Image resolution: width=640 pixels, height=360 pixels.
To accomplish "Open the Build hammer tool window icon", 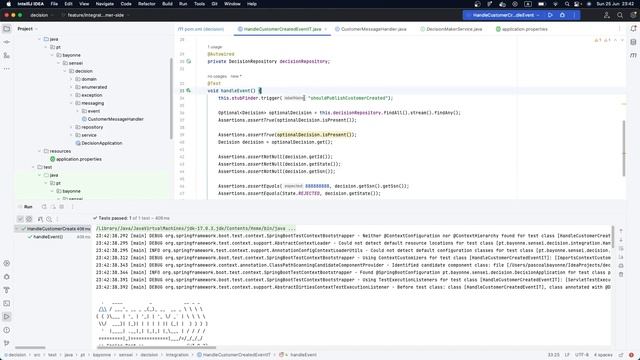I will pos(7,290).
